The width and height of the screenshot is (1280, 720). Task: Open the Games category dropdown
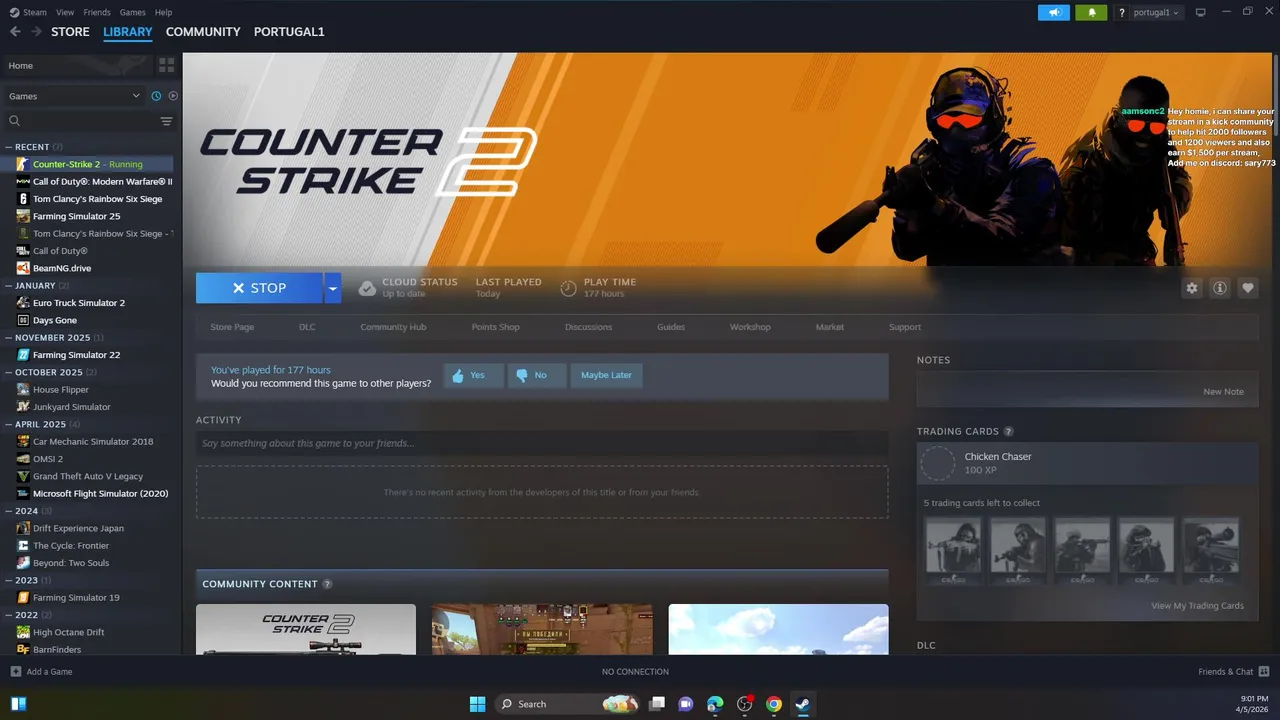(x=75, y=96)
